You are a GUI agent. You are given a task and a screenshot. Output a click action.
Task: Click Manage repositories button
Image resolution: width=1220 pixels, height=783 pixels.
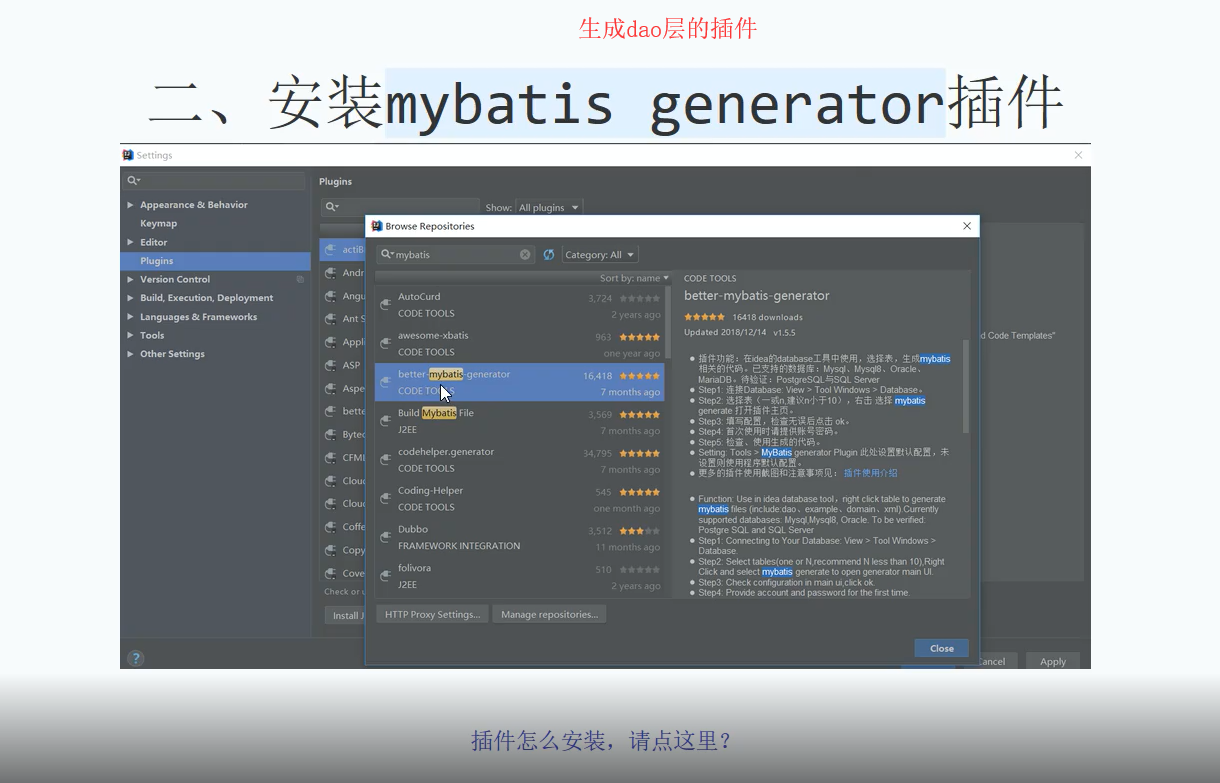click(549, 614)
